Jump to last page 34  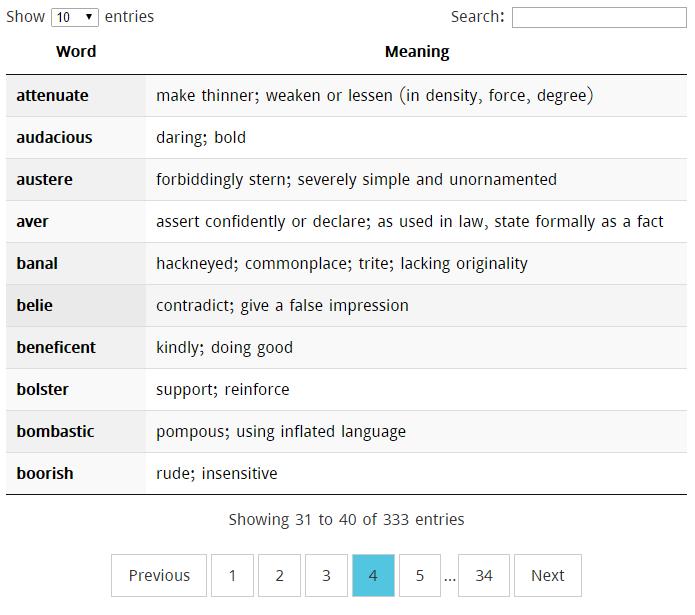[484, 575]
